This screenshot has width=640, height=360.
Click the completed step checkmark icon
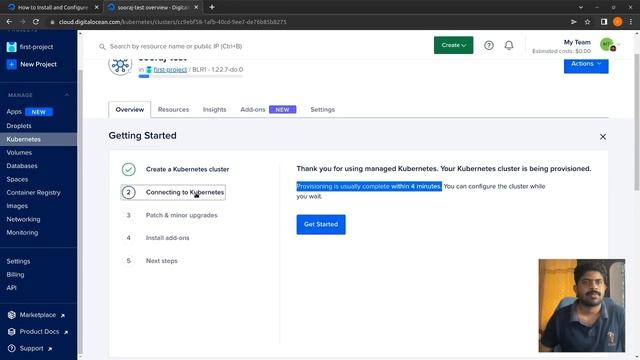(x=129, y=169)
